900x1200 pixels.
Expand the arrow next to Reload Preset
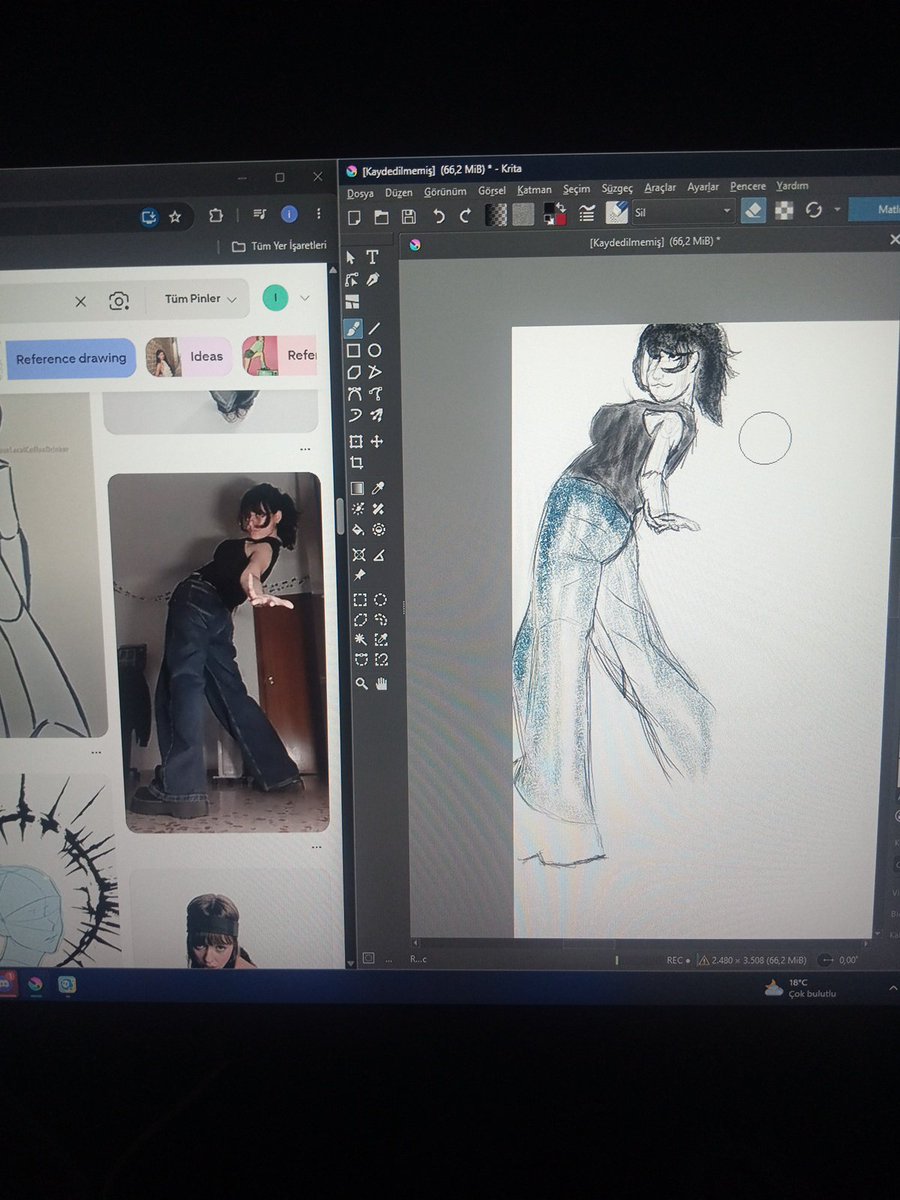(837, 210)
